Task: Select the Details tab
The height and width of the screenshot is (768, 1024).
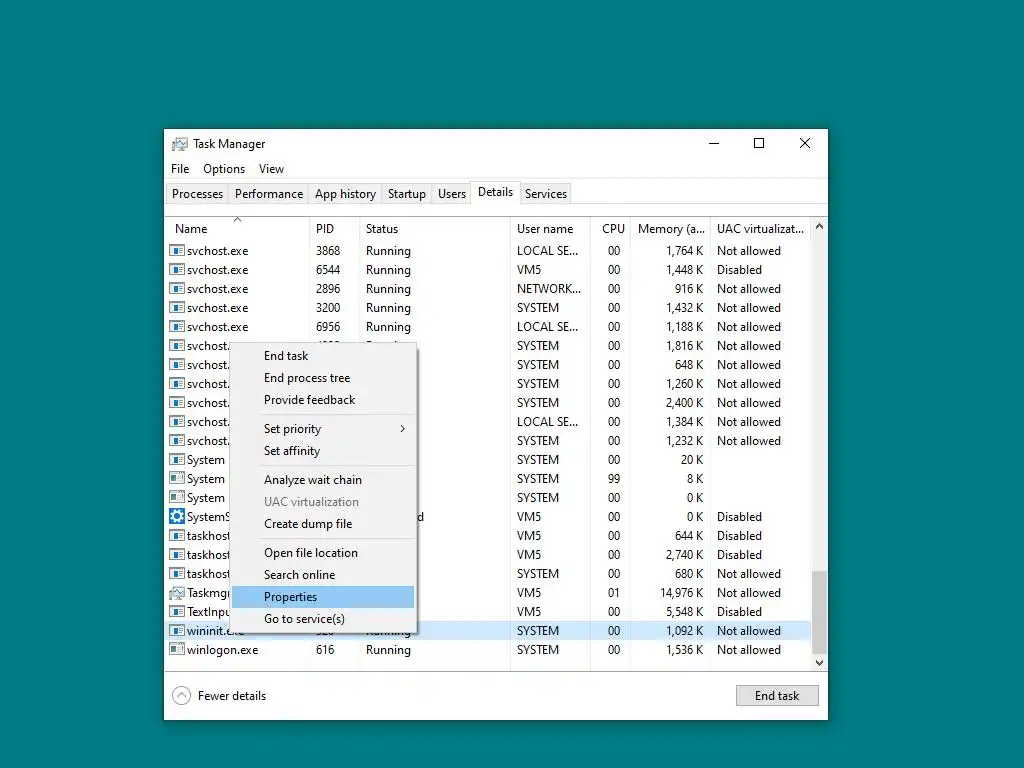Action: (495, 192)
